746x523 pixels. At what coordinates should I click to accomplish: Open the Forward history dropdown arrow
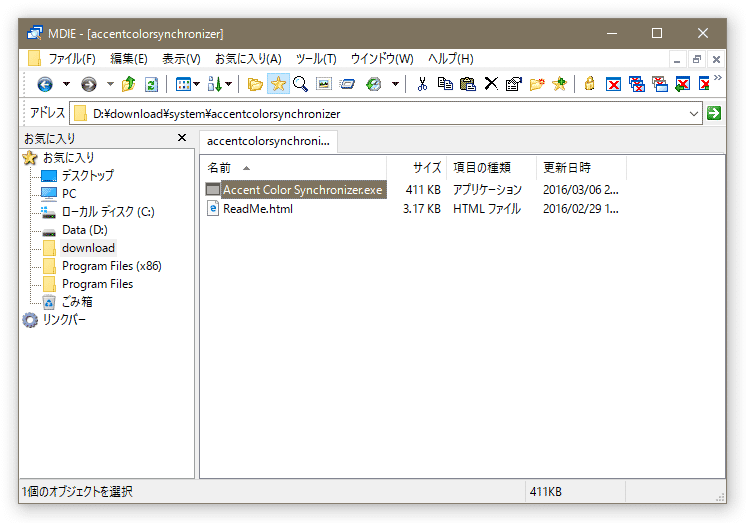110,84
